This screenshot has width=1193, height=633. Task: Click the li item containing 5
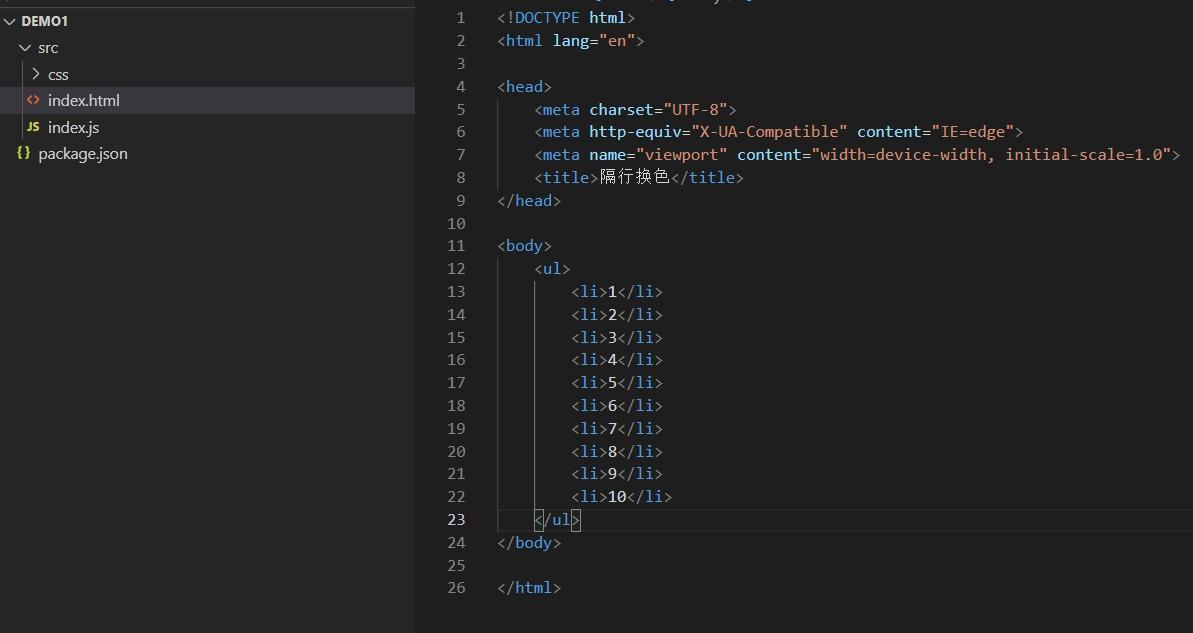tap(616, 382)
